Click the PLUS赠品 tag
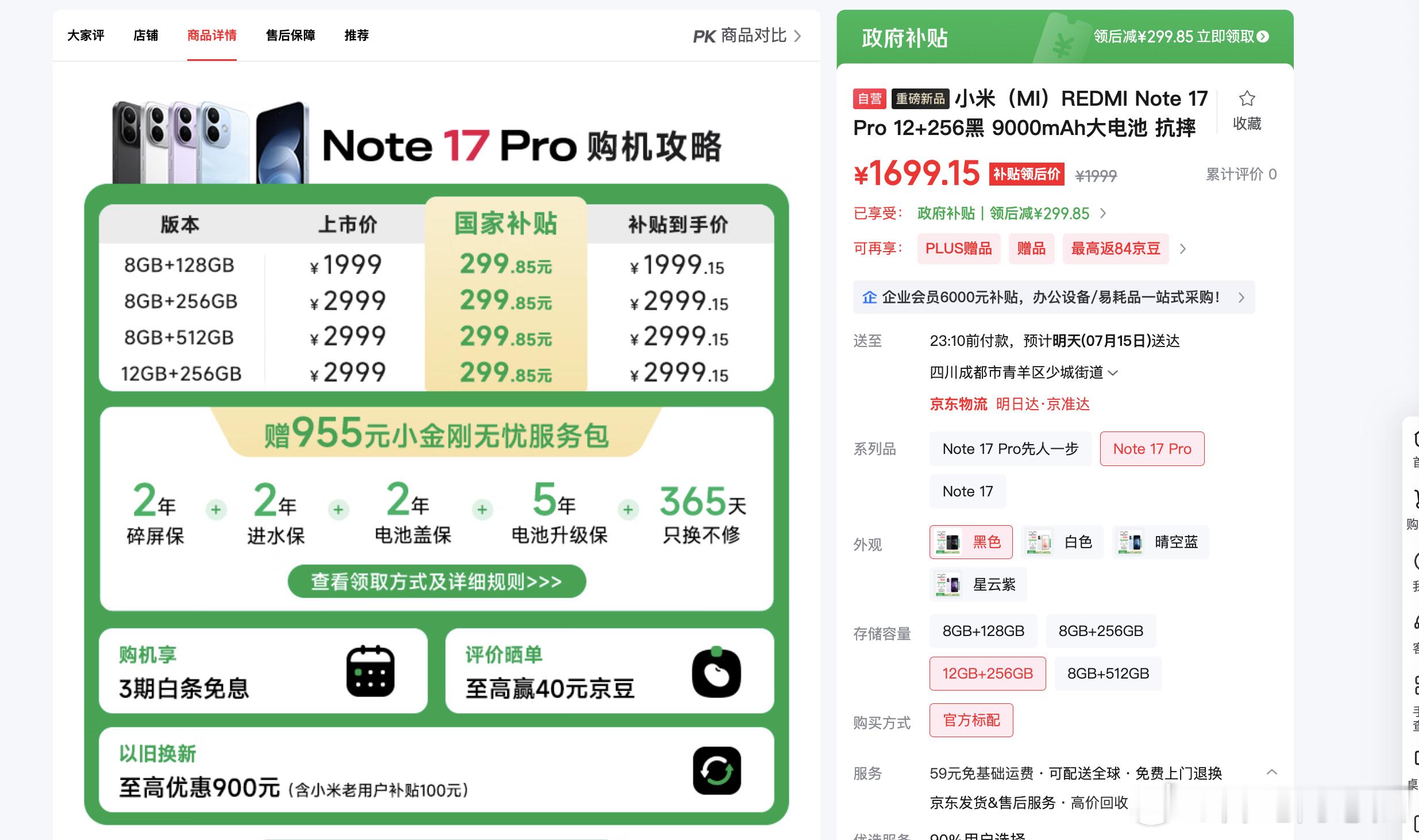This screenshot has height=840, width=1419. pyautogui.click(x=959, y=249)
